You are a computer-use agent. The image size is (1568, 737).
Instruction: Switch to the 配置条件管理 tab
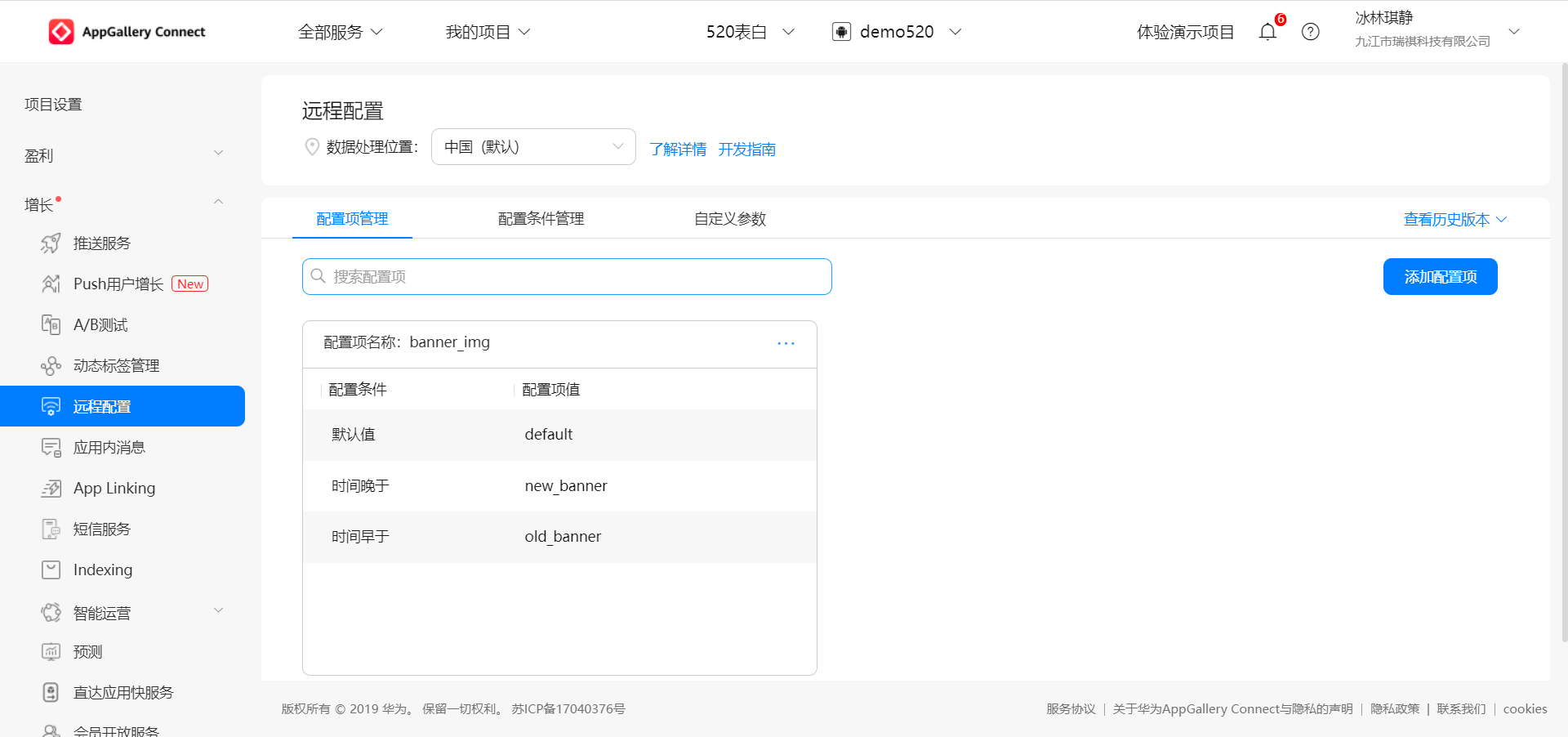coord(541,218)
